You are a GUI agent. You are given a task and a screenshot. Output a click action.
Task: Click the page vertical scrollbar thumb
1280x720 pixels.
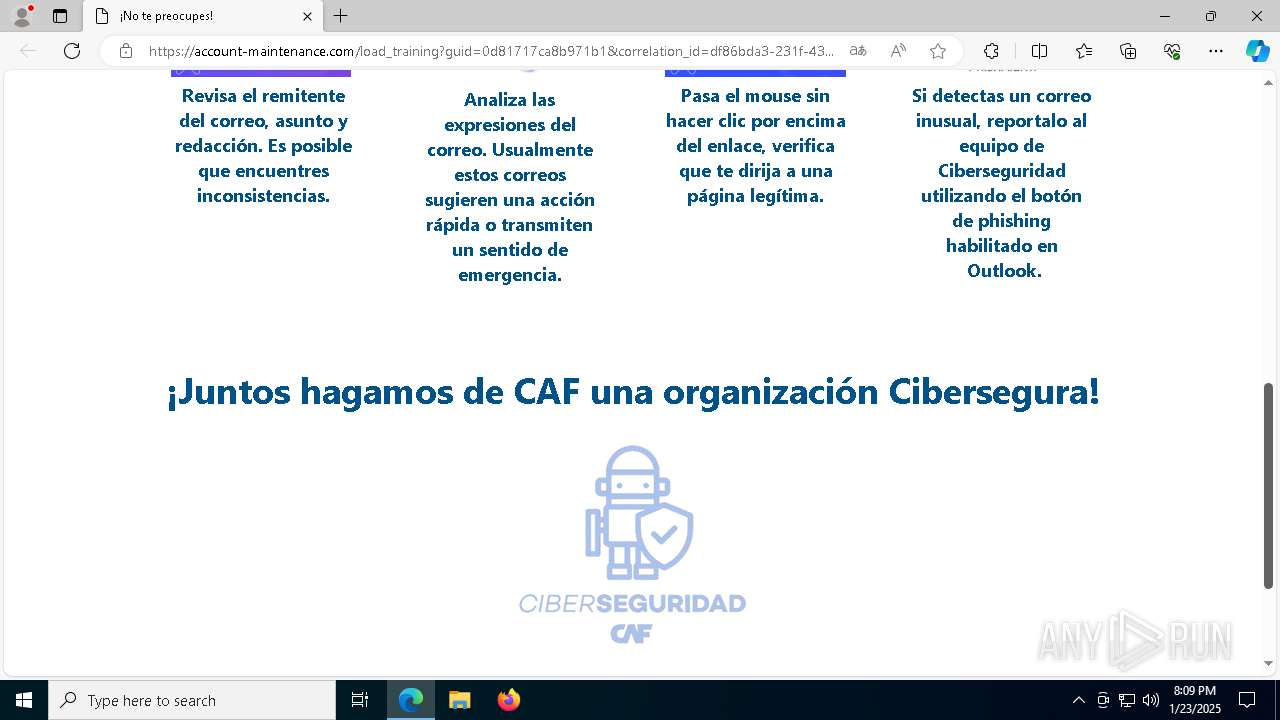tap(1269, 486)
